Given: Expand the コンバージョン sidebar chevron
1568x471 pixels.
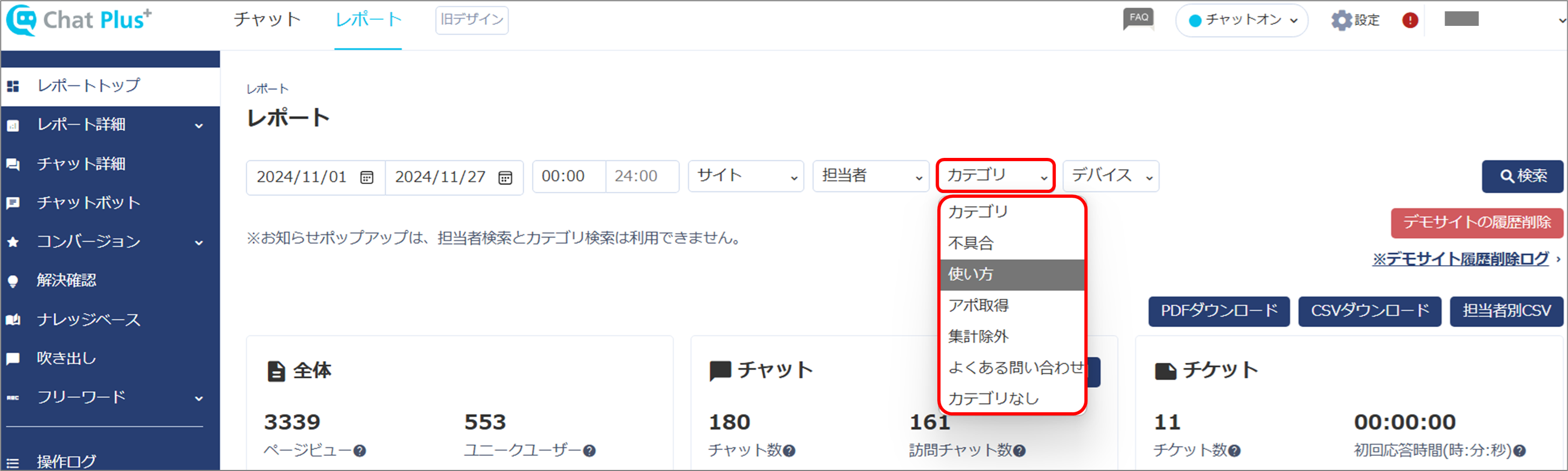Looking at the screenshot, I should click(x=199, y=243).
